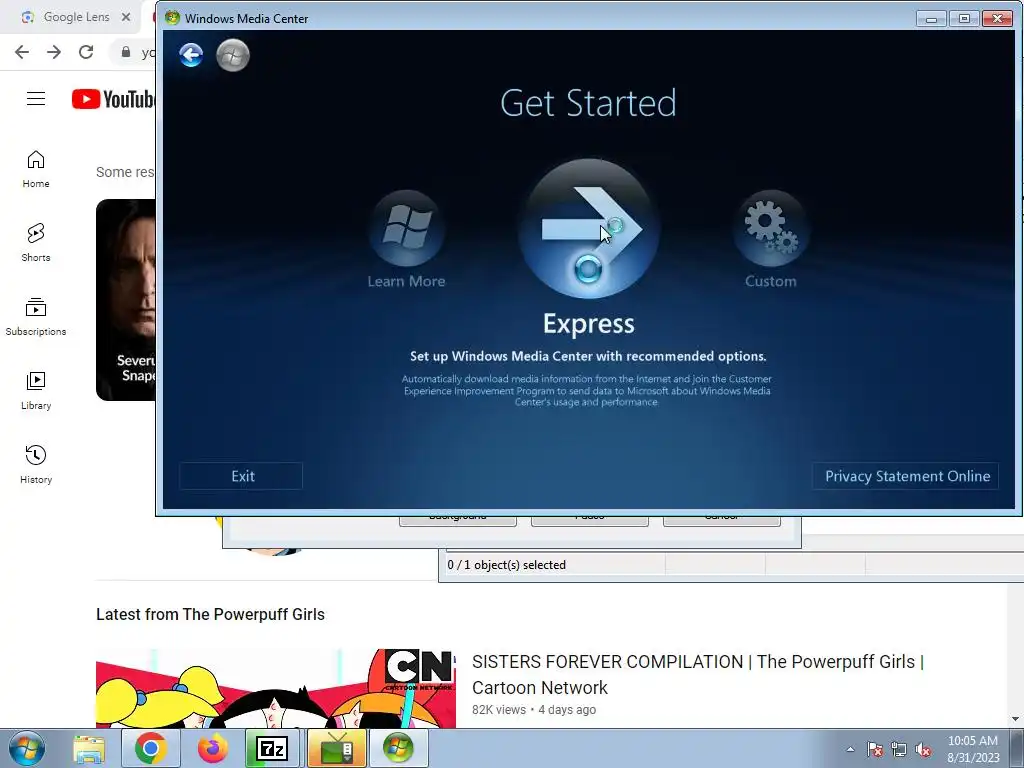Switch to Chrome in the taskbar
1024x768 pixels.
tap(150, 749)
